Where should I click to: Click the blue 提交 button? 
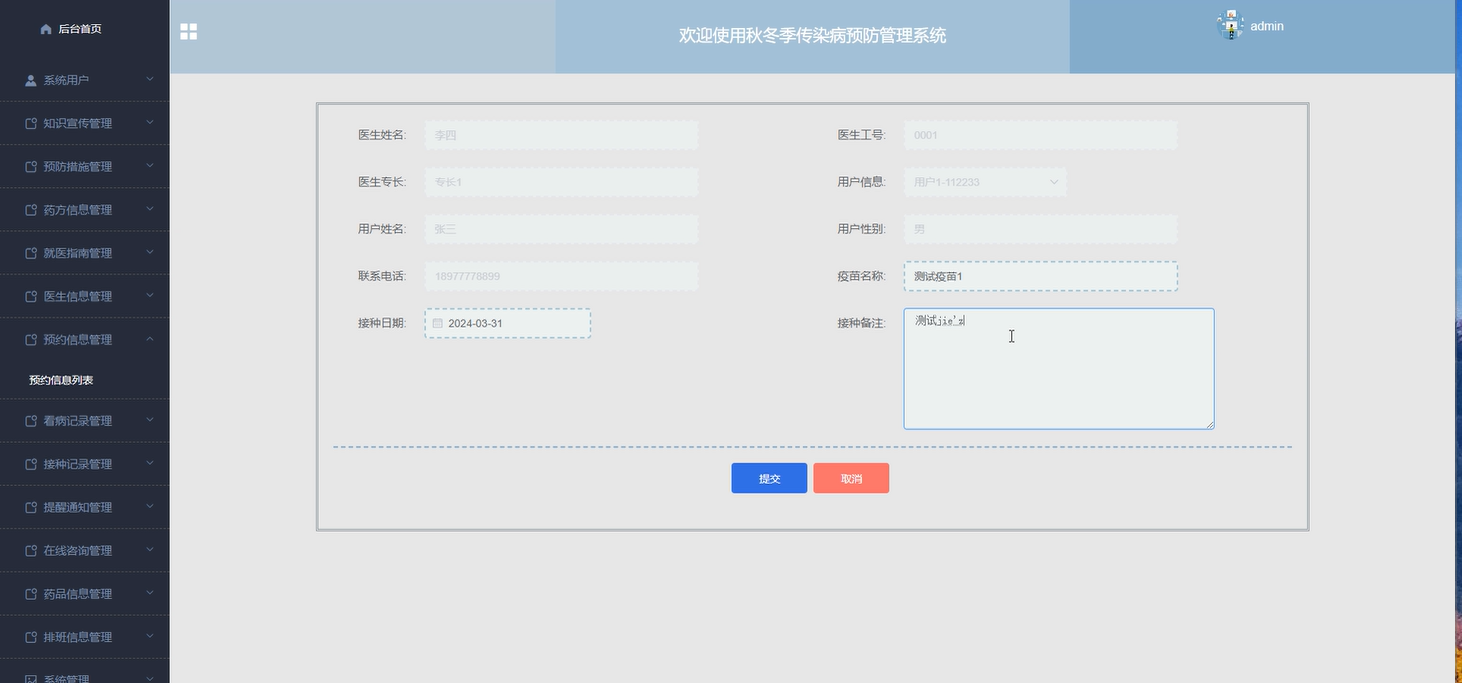point(769,479)
